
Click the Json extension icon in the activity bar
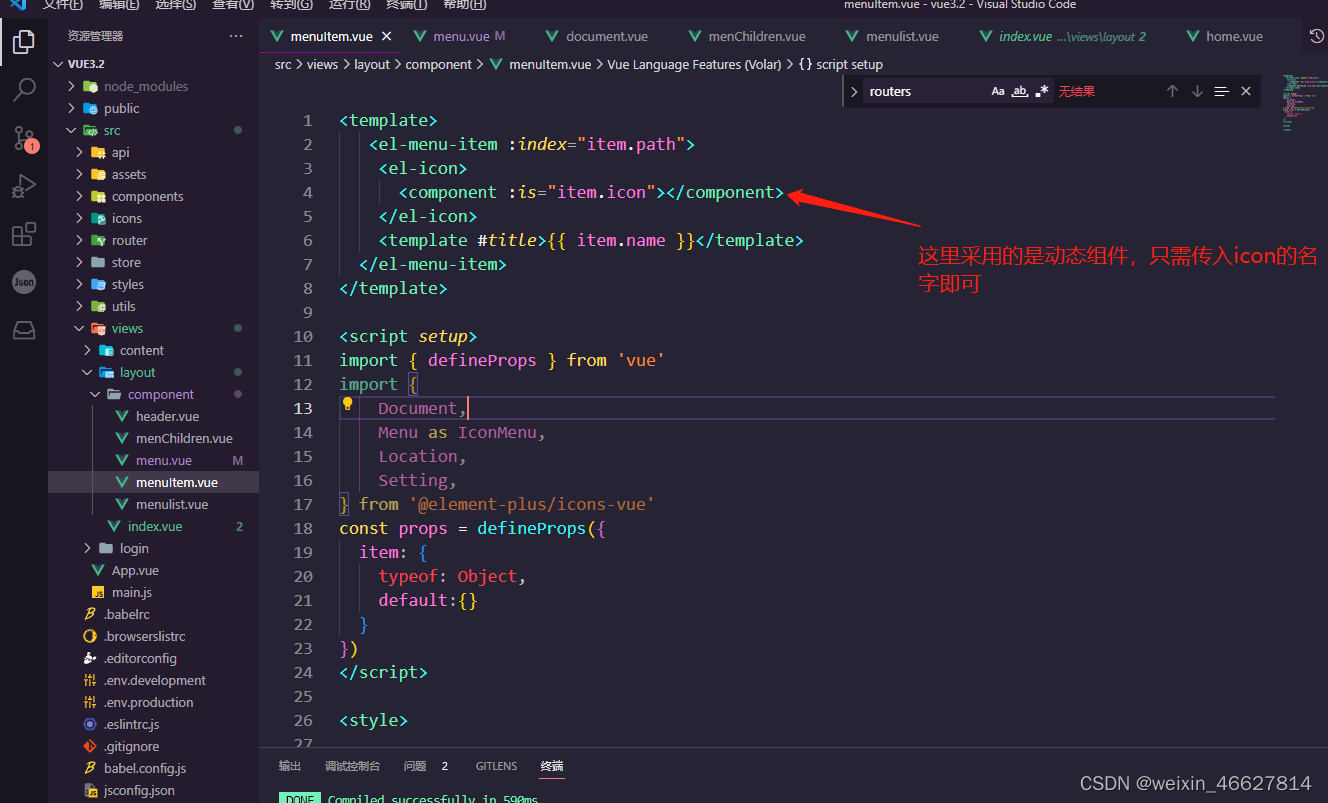[x=24, y=282]
